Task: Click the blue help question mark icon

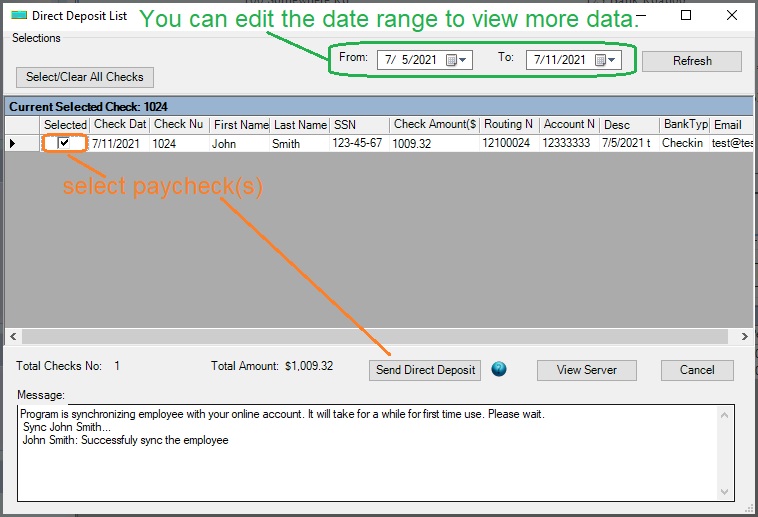Action: [x=499, y=369]
